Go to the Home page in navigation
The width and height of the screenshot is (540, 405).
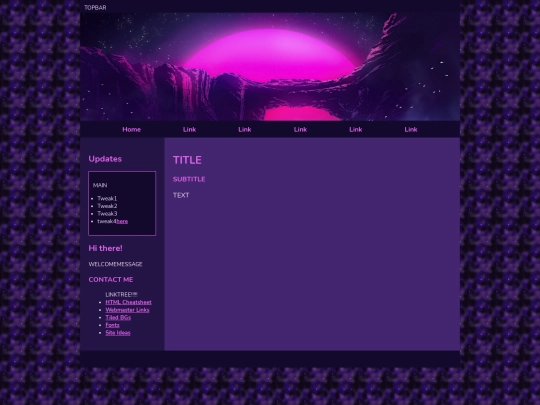pyautogui.click(x=132, y=129)
